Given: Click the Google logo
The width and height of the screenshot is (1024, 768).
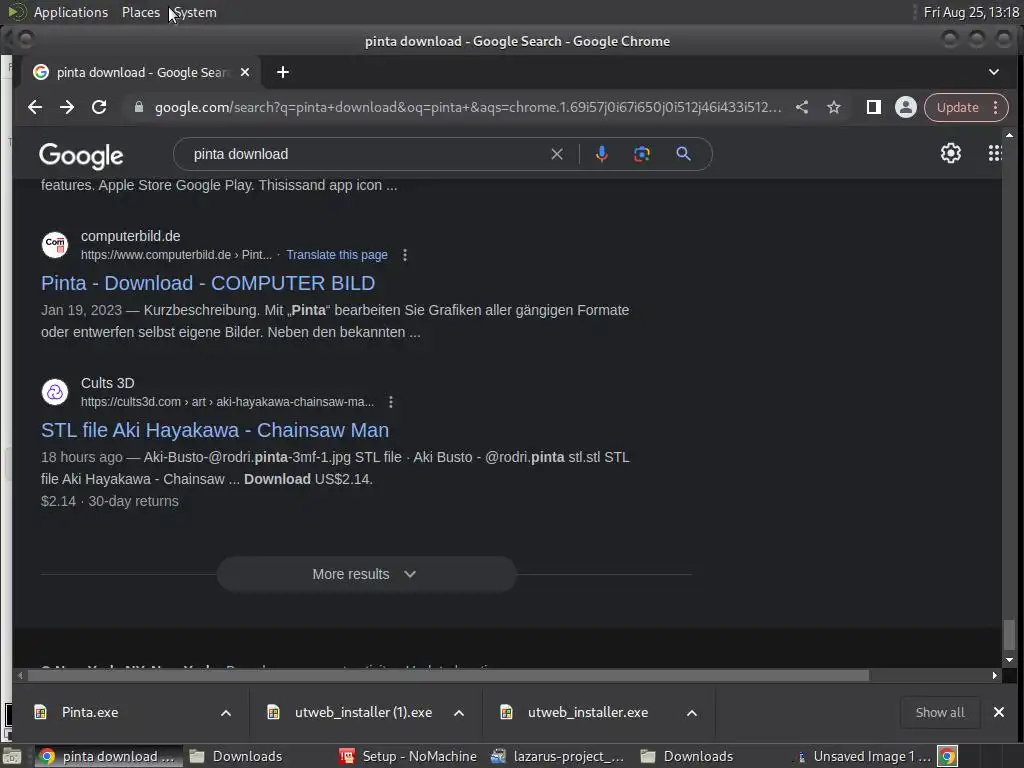Looking at the screenshot, I should point(81,155).
